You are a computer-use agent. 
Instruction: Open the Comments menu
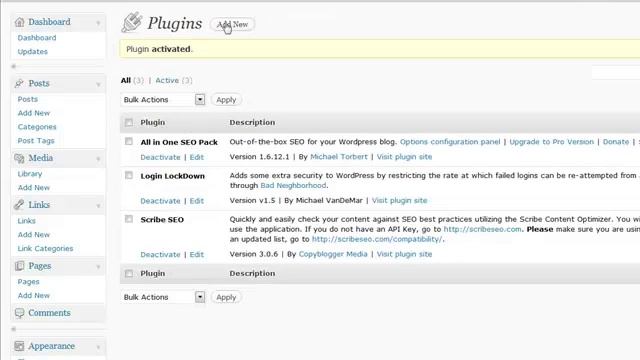pyautogui.click(x=49, y=313)
